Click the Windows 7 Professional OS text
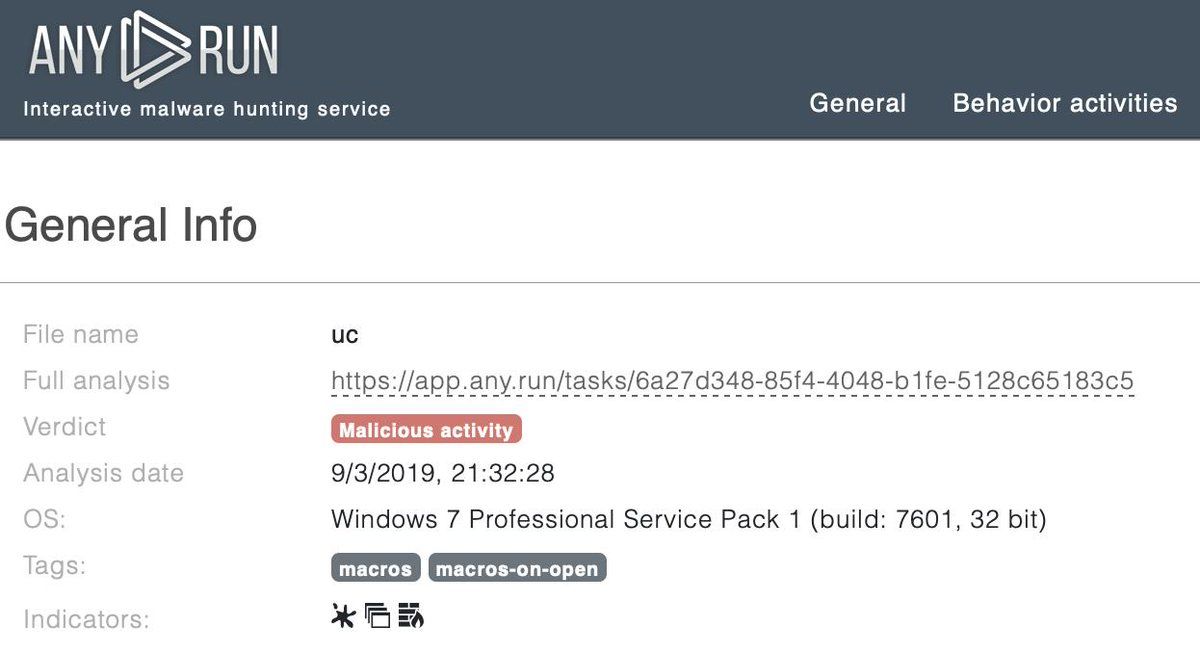 coord(688,520)
